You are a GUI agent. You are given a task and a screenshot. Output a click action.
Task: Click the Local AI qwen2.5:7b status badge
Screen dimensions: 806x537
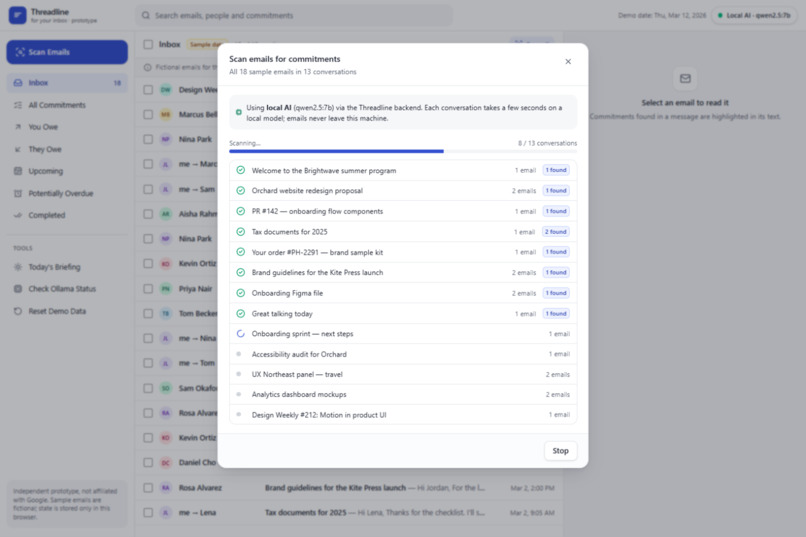tap(754, 15)
